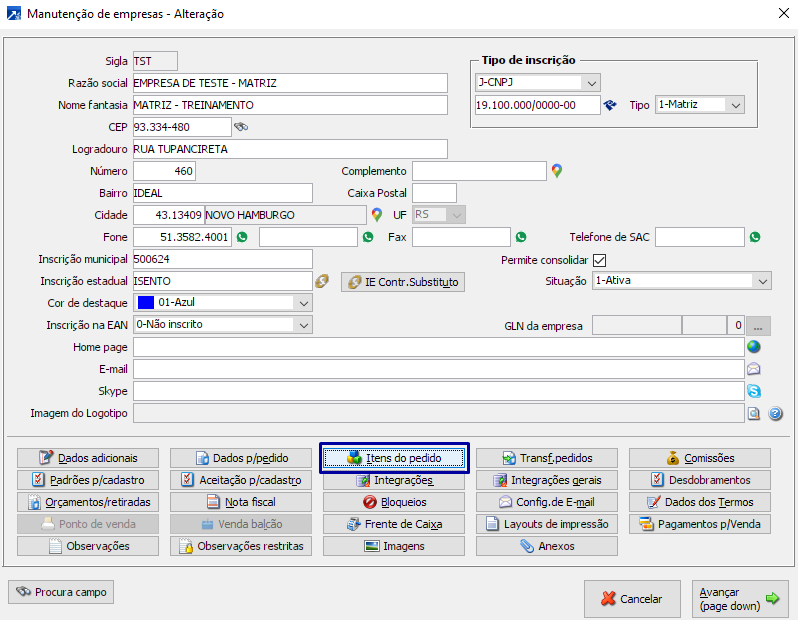Open the Inscrição na EAN dropdown
This screenshot has width=798, height=620.
pos(303,325)
